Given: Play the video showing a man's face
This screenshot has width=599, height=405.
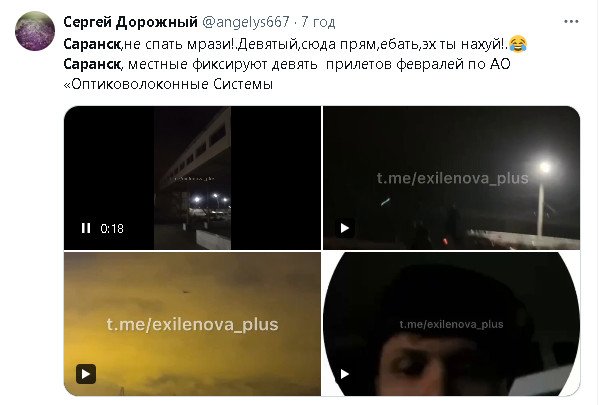Looking at the screenshot, I should click(345, 374).
